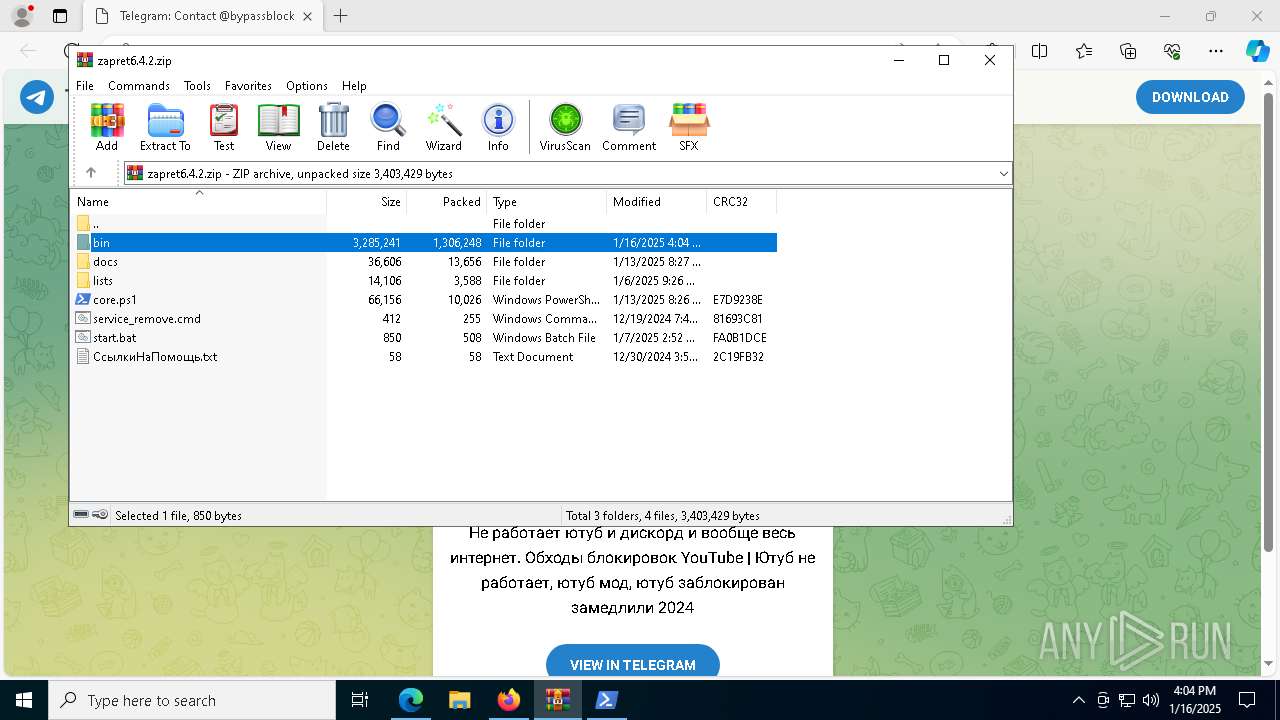
Task: Open the notifications center icon
Action: tap(1247, 700)
